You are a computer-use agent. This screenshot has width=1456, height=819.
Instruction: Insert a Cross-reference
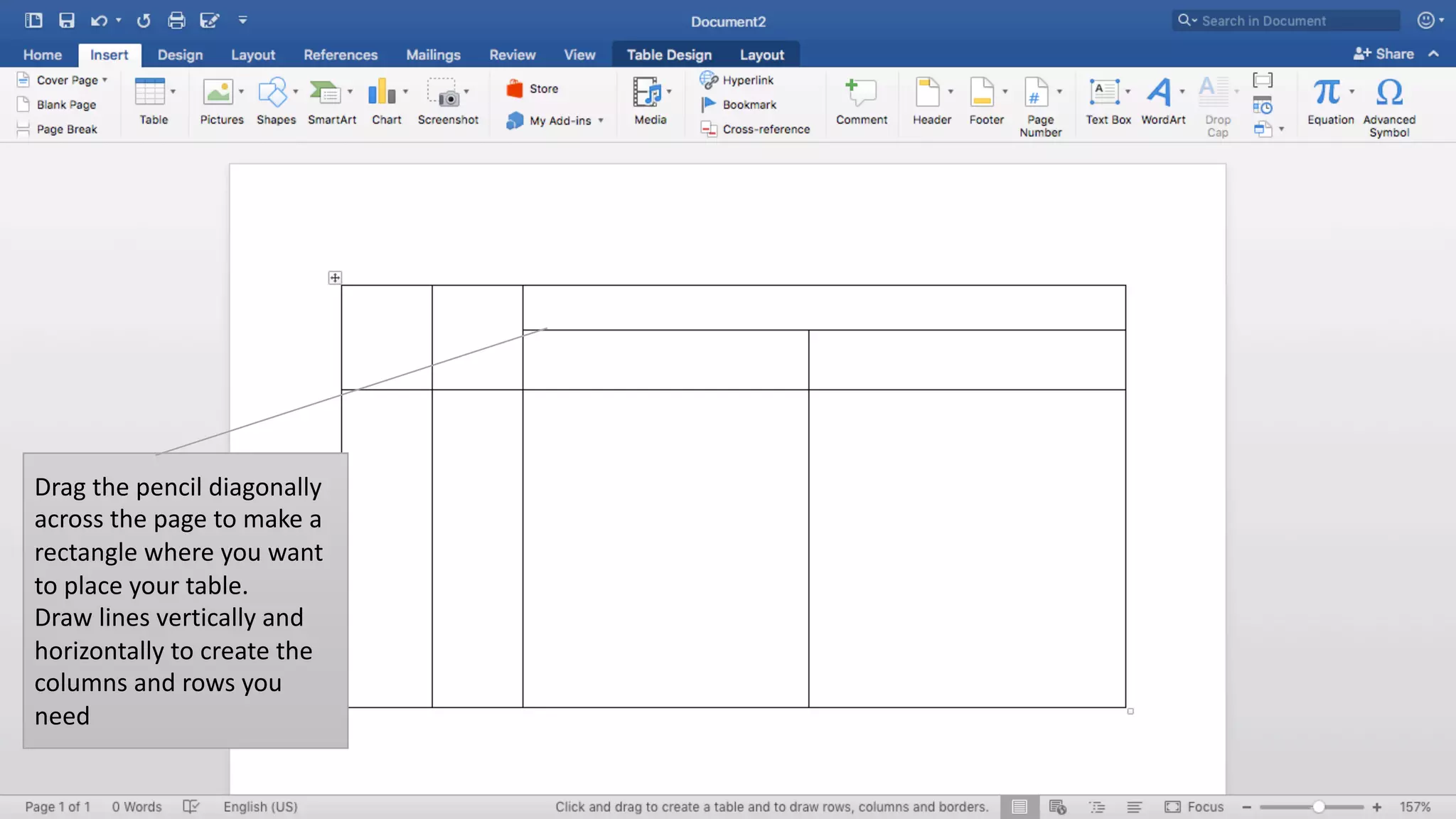click(755, 129)
